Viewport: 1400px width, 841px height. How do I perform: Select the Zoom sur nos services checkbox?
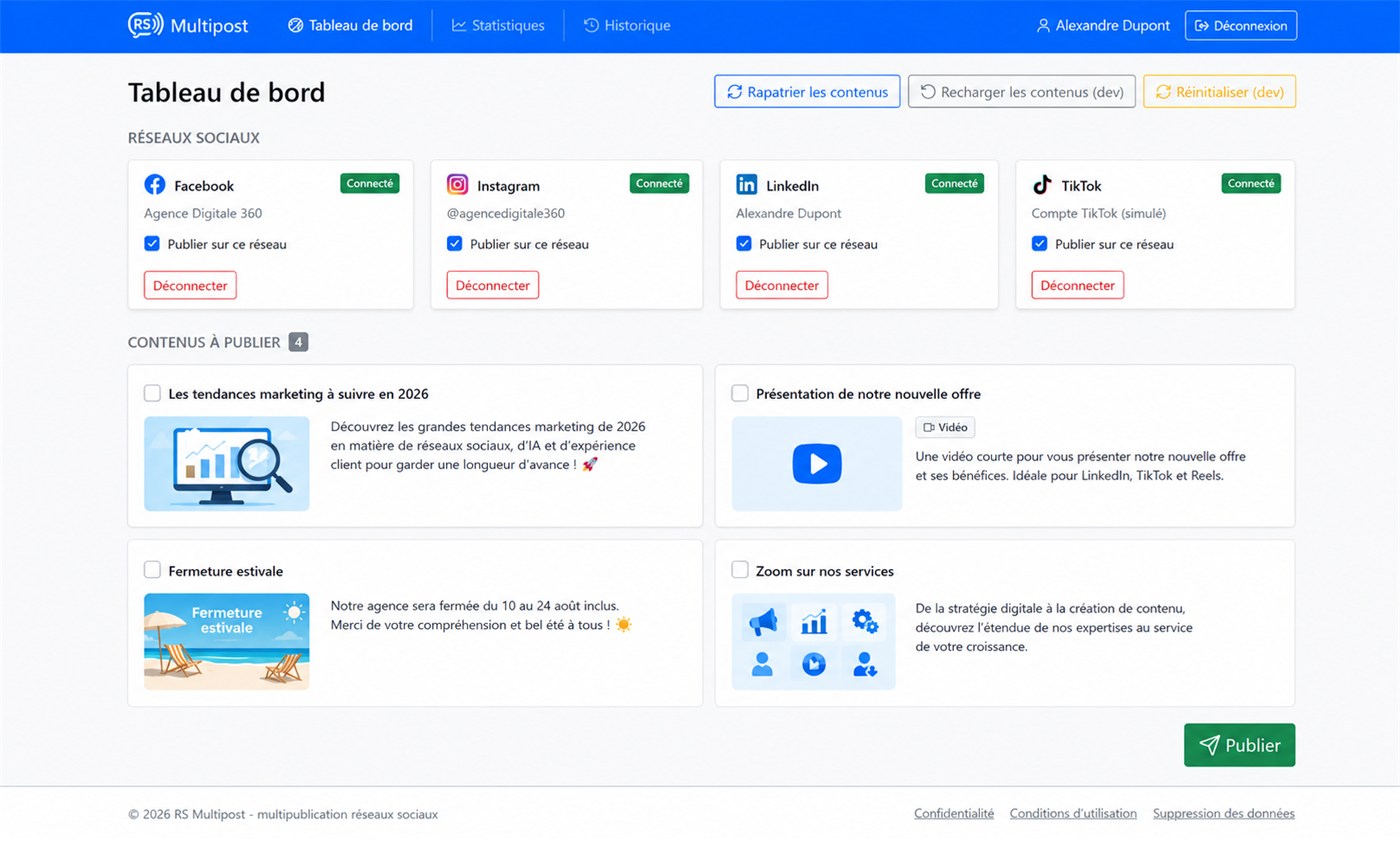pos(740,570)
